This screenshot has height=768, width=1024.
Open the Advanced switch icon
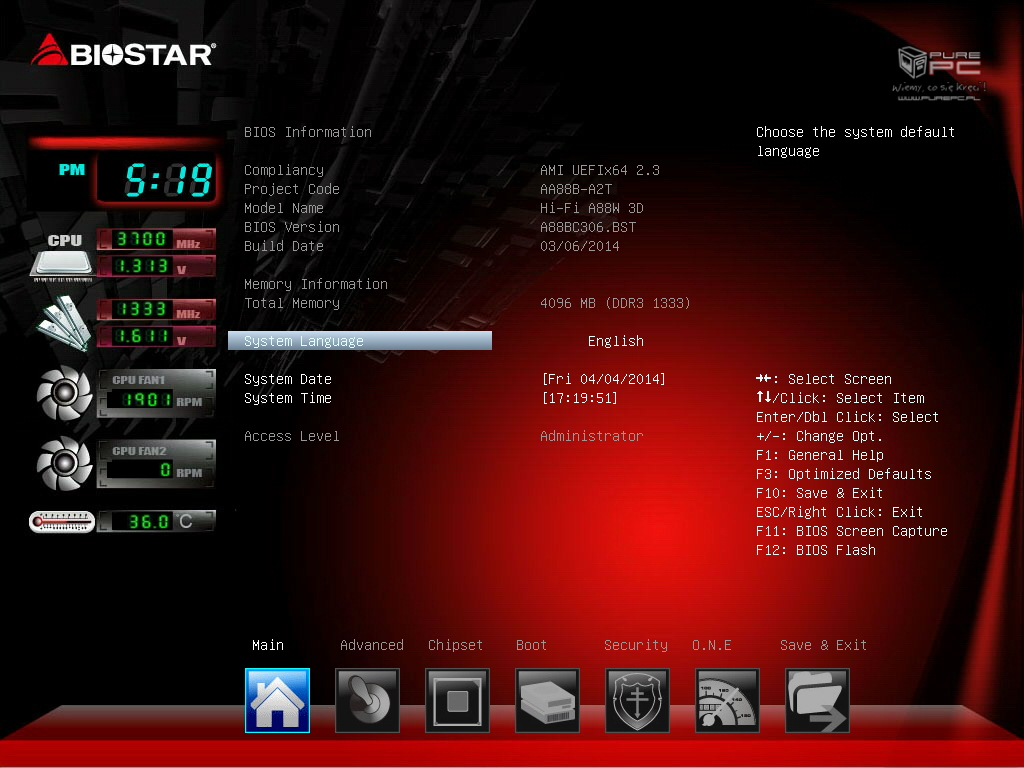point(367,700)
